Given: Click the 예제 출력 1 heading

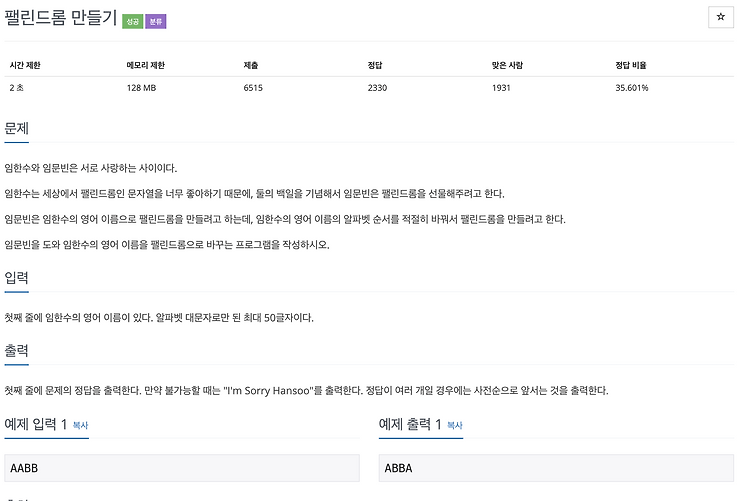Looking at the screenshot, I should [x=410, y=424].
